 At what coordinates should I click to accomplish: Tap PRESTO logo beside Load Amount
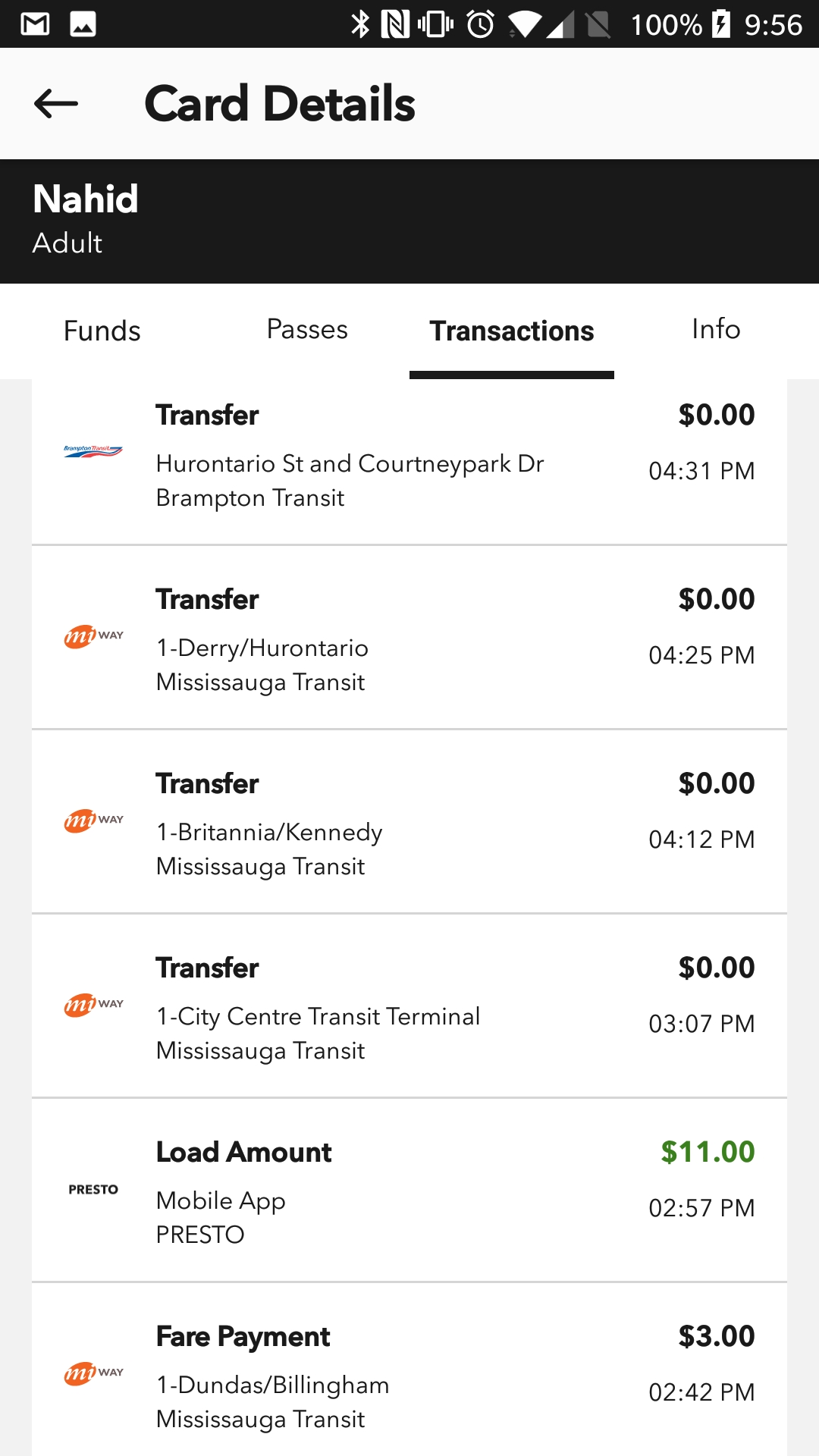tap(93, 1189)
